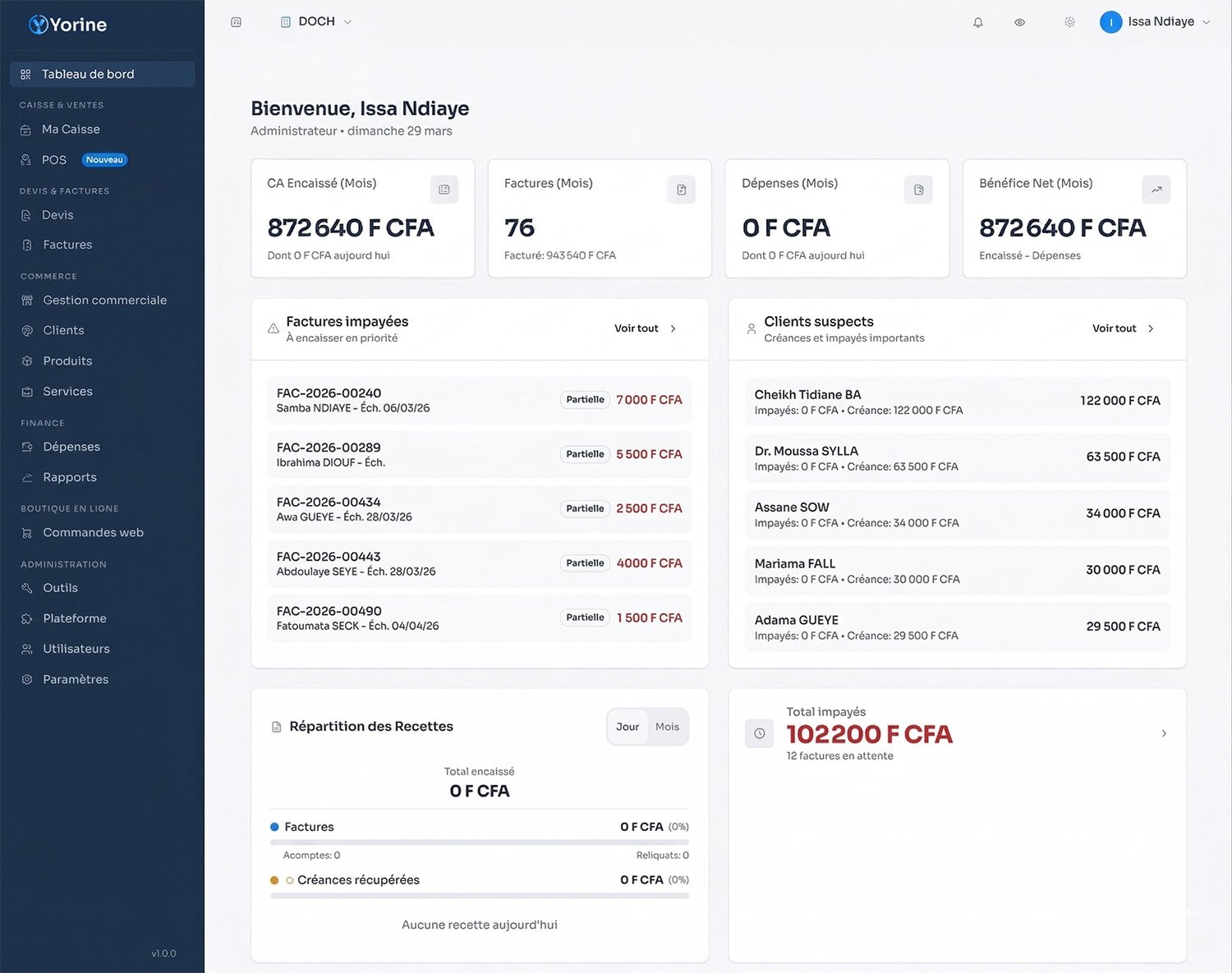Select Produits in the Commerce section
1232x973 pixels.
(67, 360)
